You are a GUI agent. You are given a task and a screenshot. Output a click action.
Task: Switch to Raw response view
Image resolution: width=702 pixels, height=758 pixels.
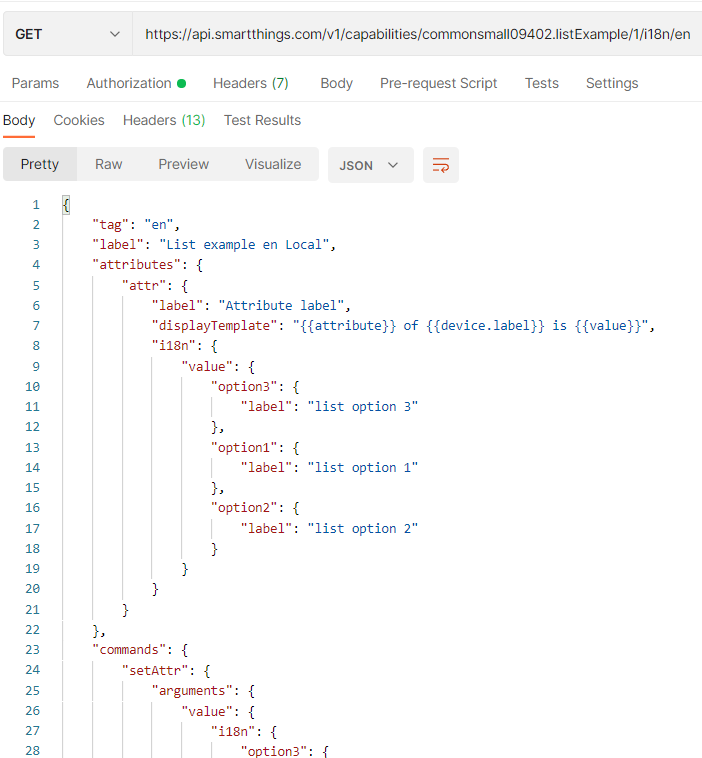(x=109, y=164)
